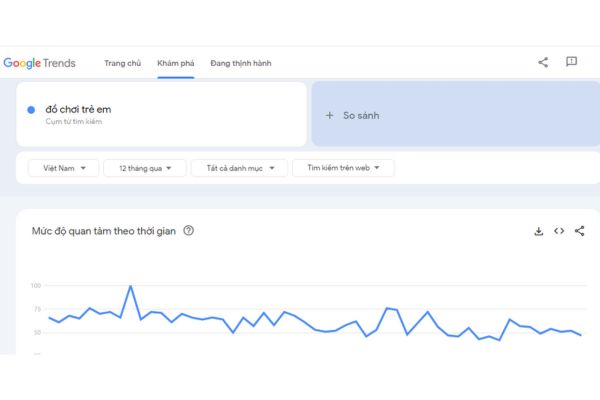Image resolution: width=600 pixels, height=400 pixels.
Task: Download the interest over time chart as CSV
Action: point(539,231)
